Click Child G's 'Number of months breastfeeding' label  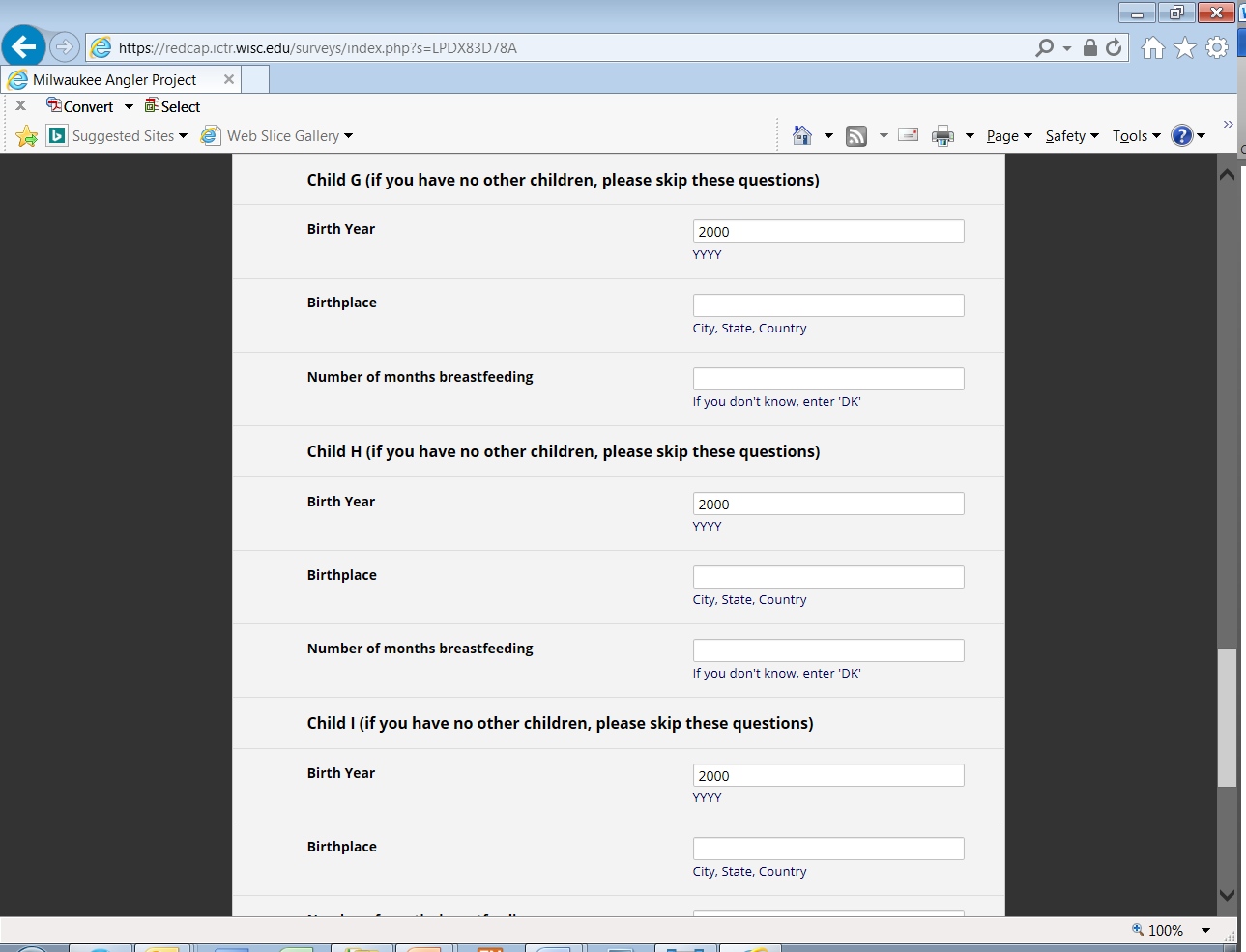coord(420,377)
